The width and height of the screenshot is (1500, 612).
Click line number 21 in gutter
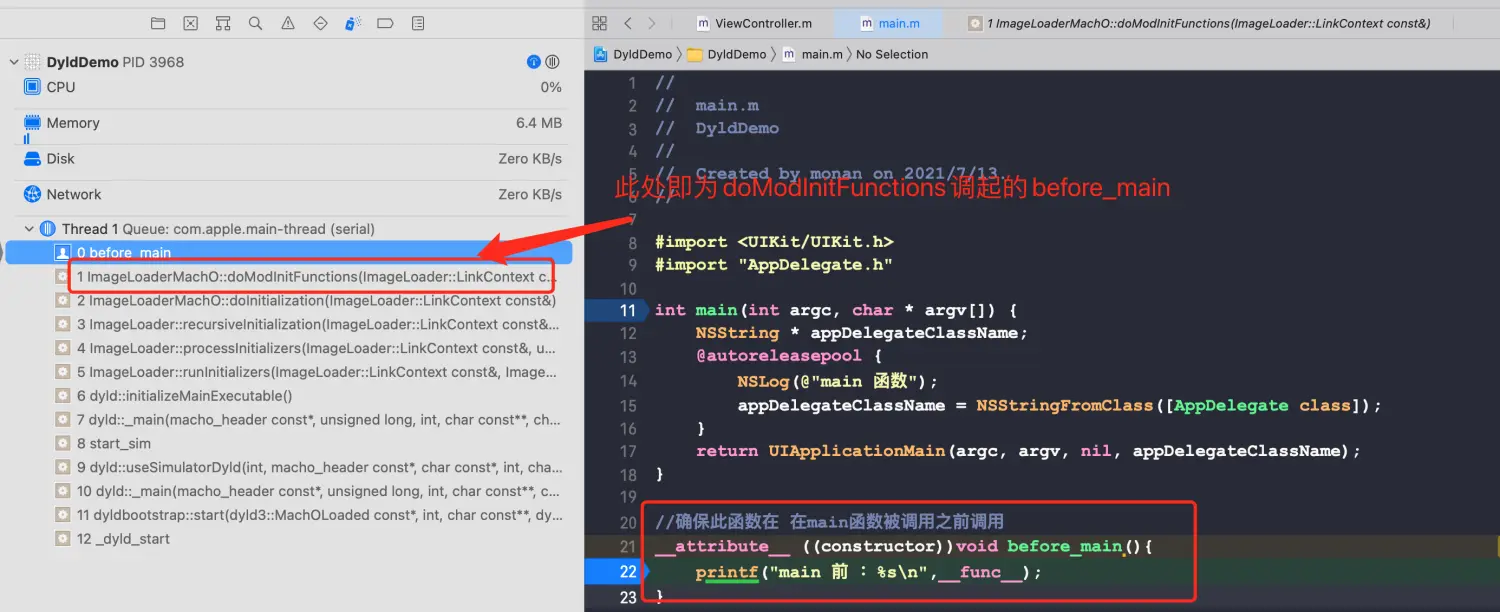coord(627,547)
